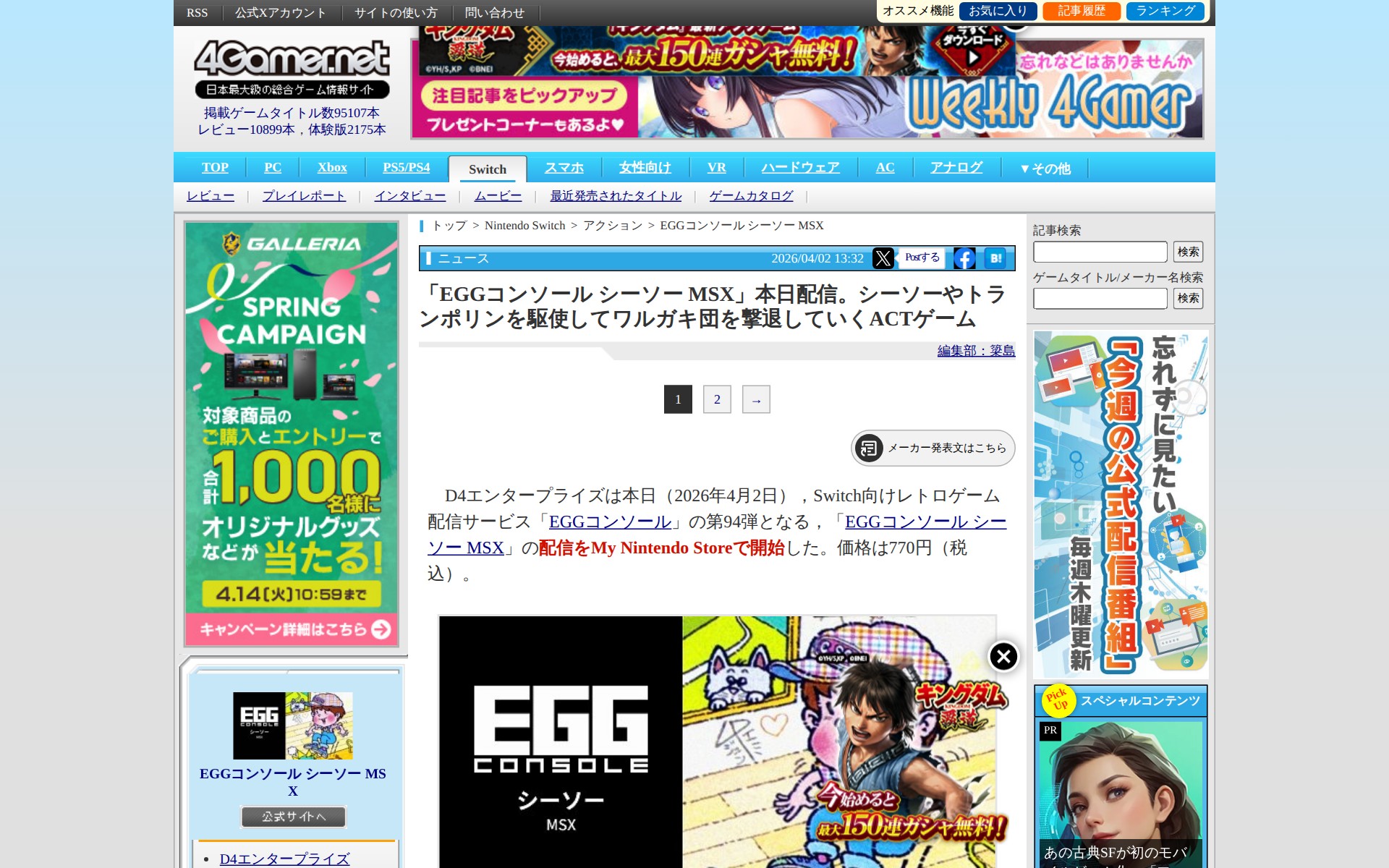
Task: Click the お気に入り button
Action: (x=998, y=11)
